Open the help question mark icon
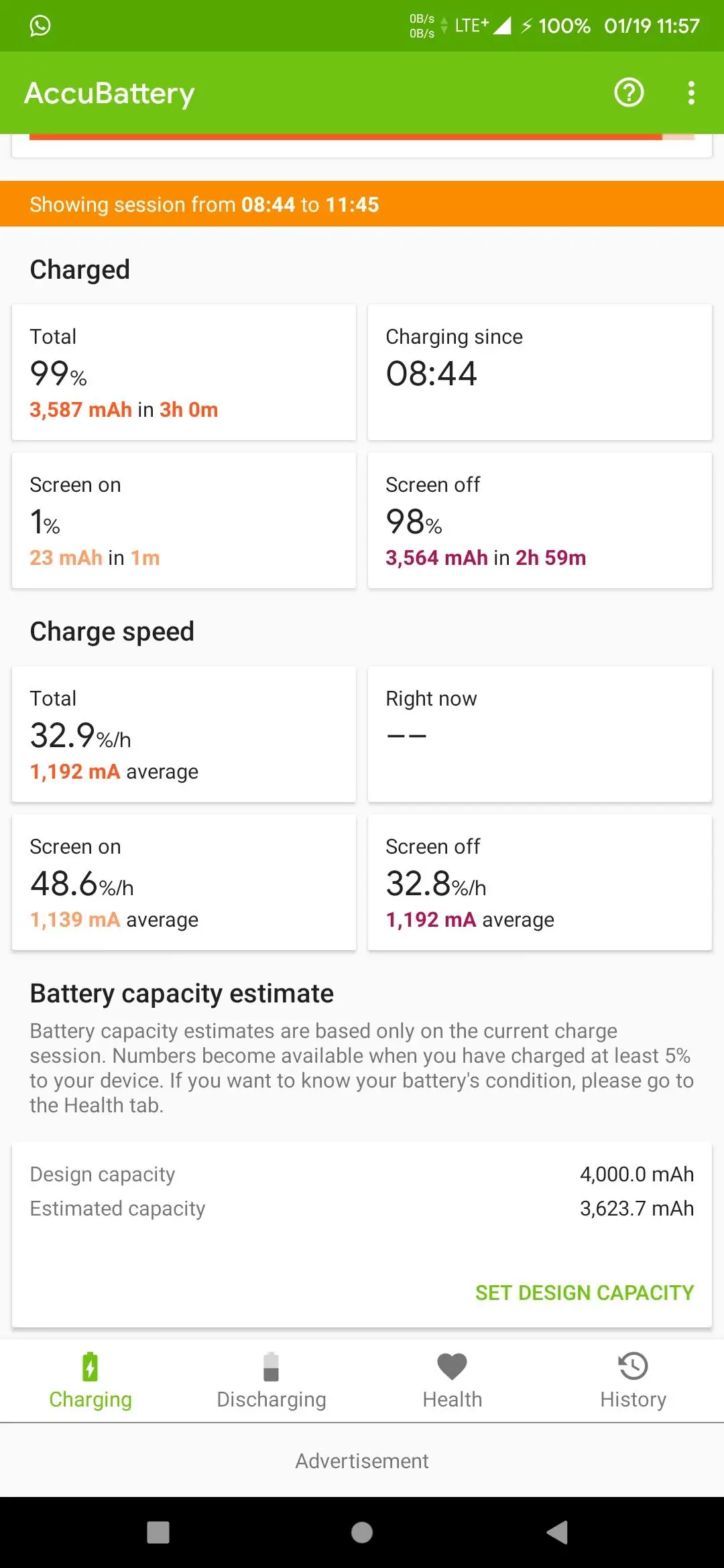The height and width of the screenshot is (1568, 724). (629, 92)
